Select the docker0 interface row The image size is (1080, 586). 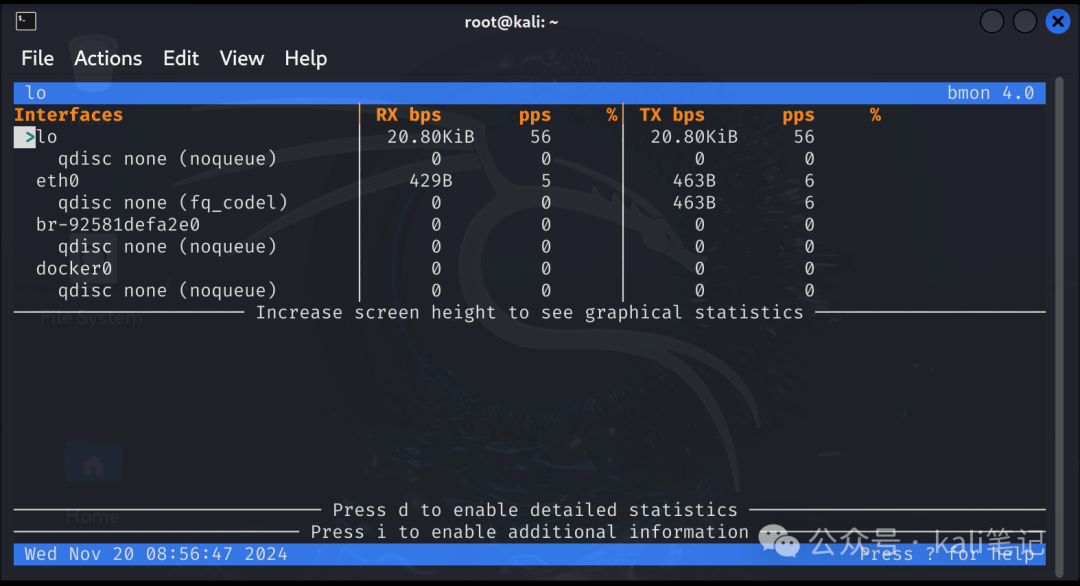[530, 269]
